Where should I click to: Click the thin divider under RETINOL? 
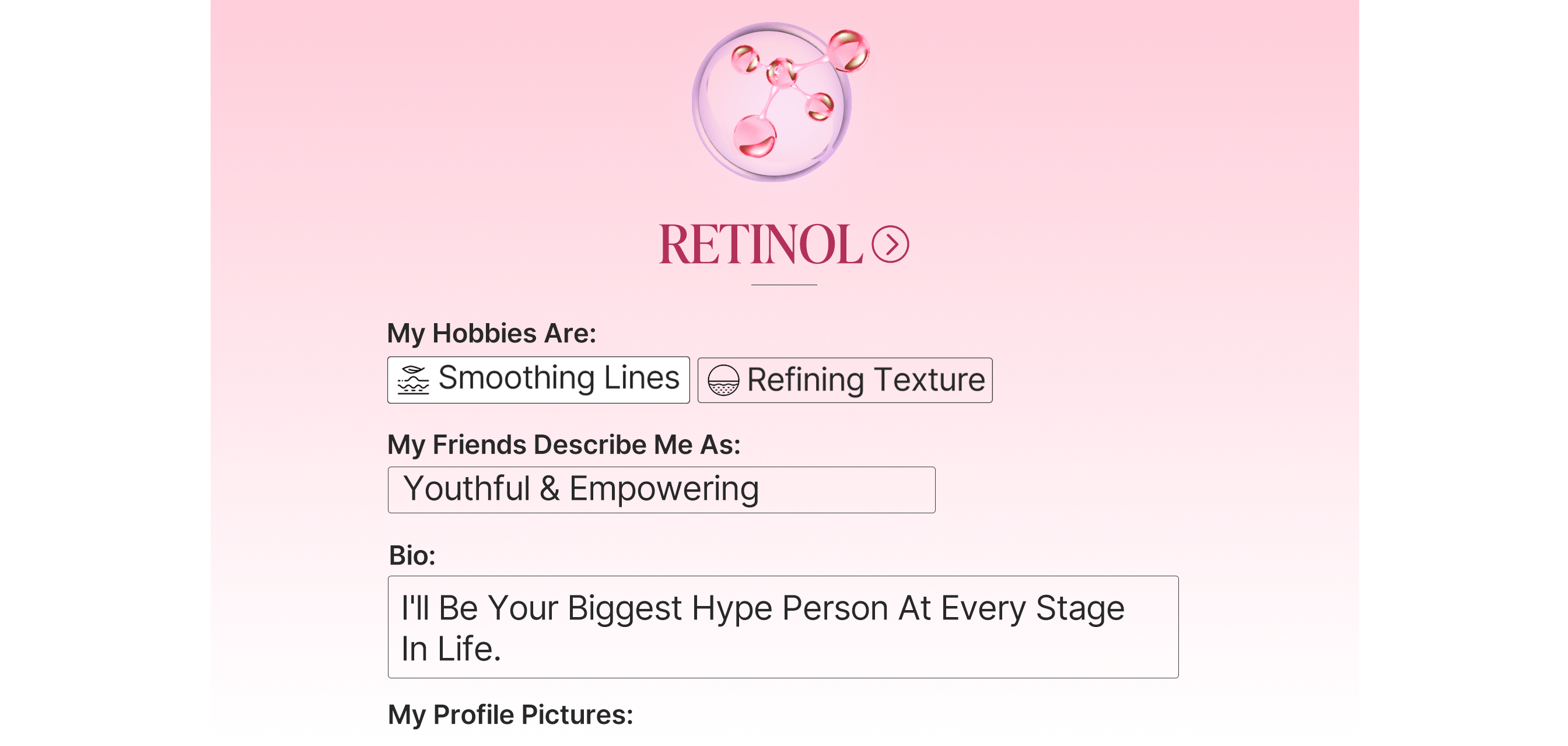[783, 285]
